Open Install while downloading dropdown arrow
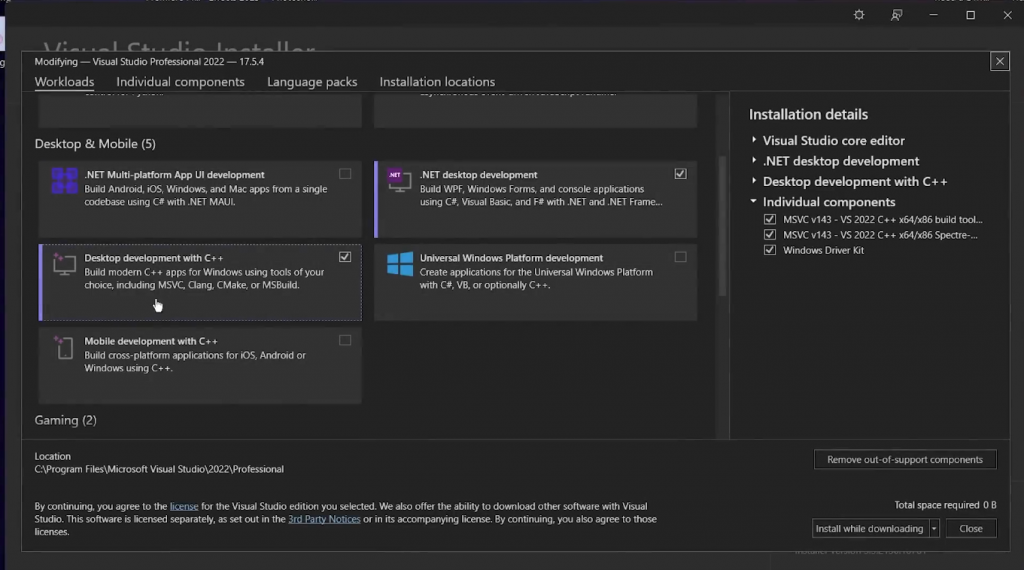Viewport: 1024px width, 570px height. [934, 528]
